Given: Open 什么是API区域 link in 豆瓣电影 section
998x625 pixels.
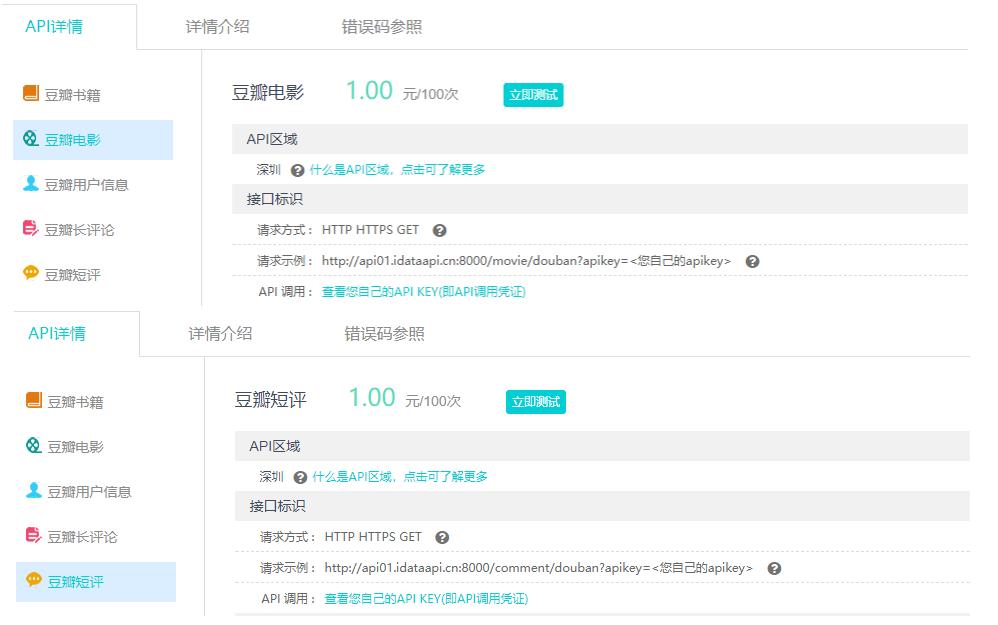Looking at the screenshot, I should click(x=397, y=170).
